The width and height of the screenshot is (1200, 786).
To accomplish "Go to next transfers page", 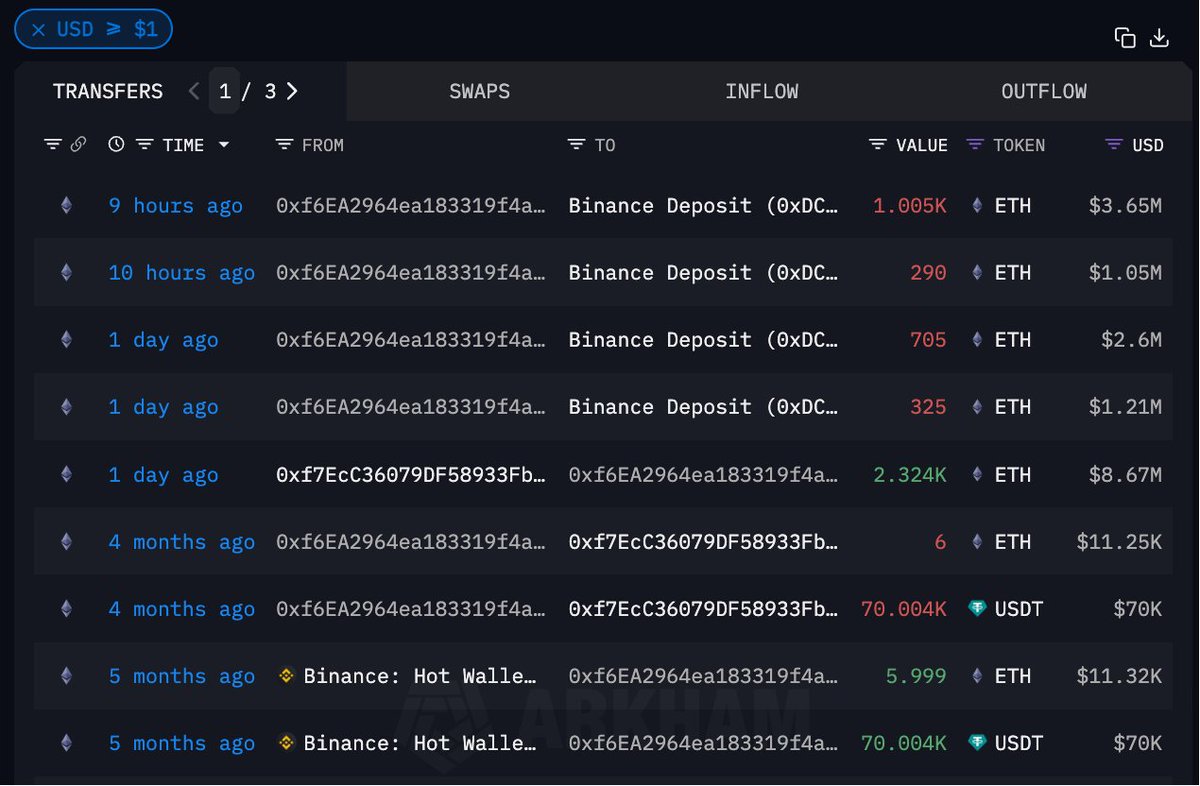I will coord(292,91).
